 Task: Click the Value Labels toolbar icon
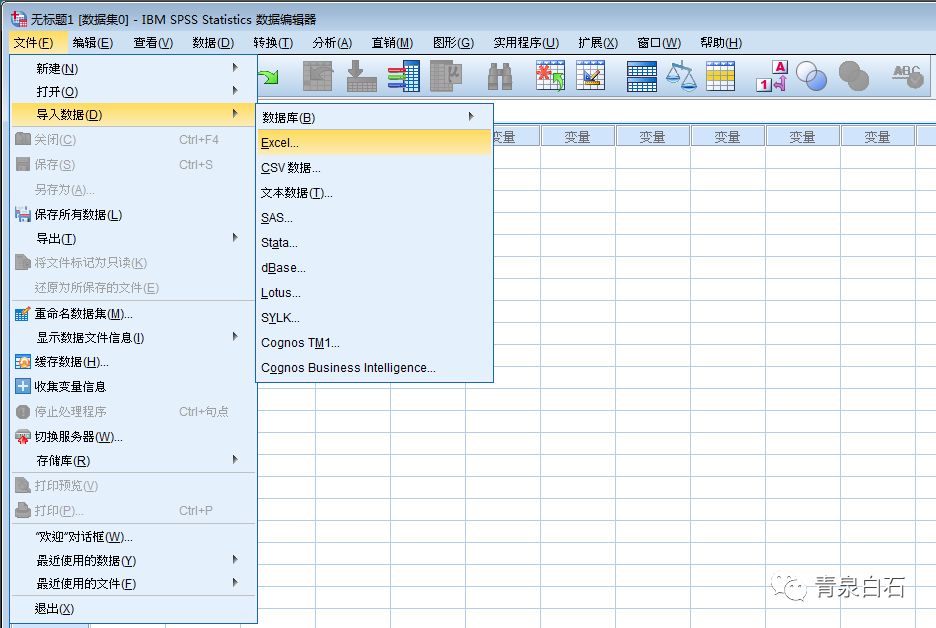[772, 76]
